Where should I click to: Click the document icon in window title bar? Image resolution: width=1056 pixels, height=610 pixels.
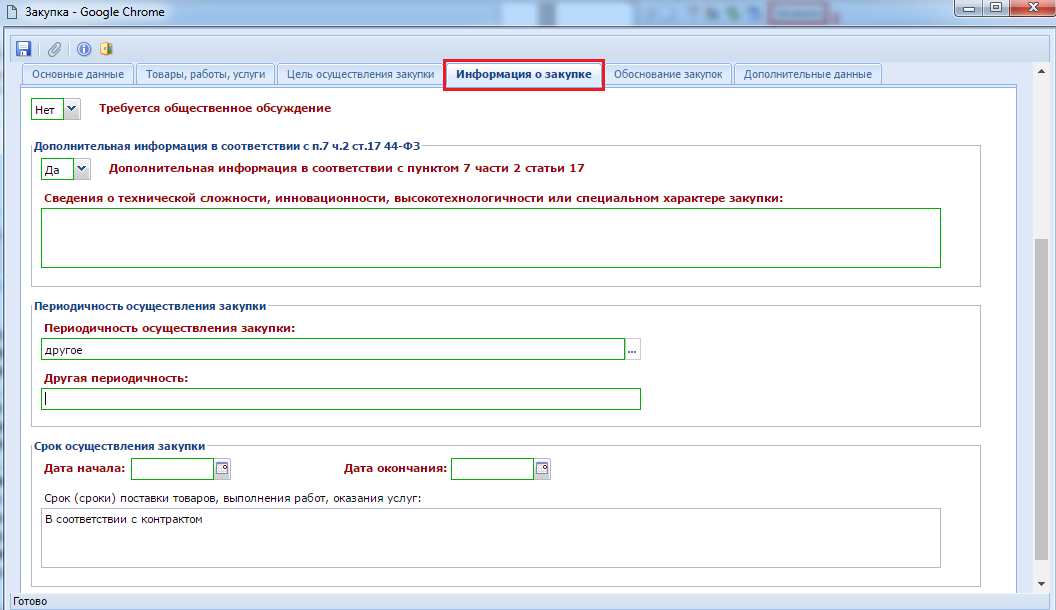(x=13, y=12)
